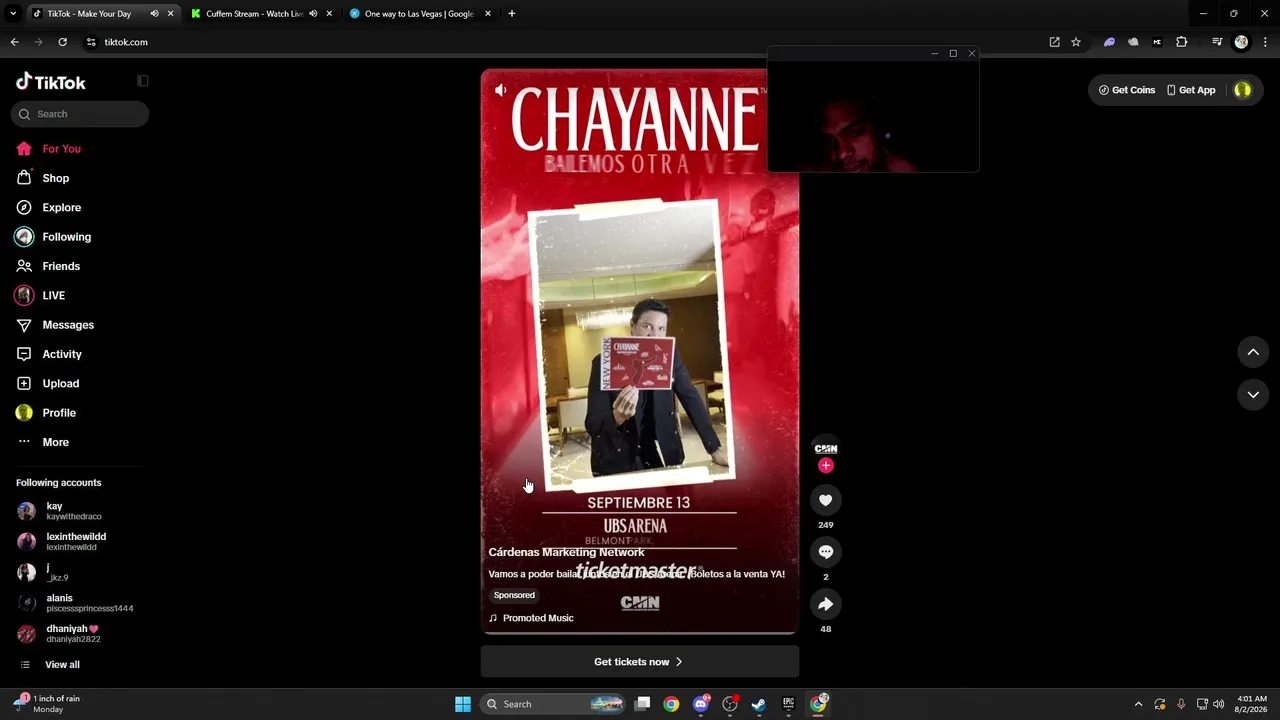1280x720 pixels.
Task: Reload the TikTok page
Action: 62,42
